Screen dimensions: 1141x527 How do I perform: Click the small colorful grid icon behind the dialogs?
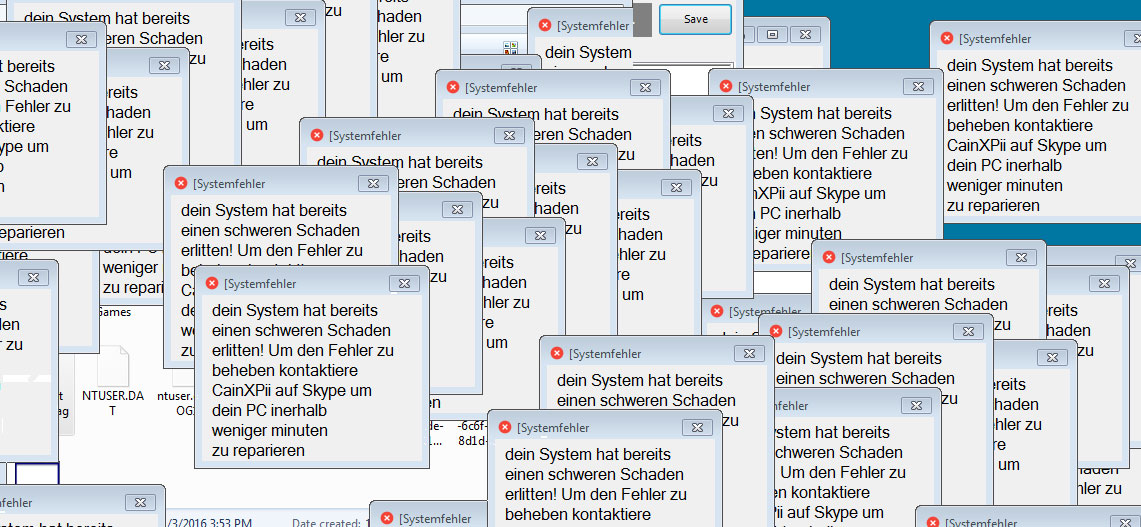click(510, 48)
